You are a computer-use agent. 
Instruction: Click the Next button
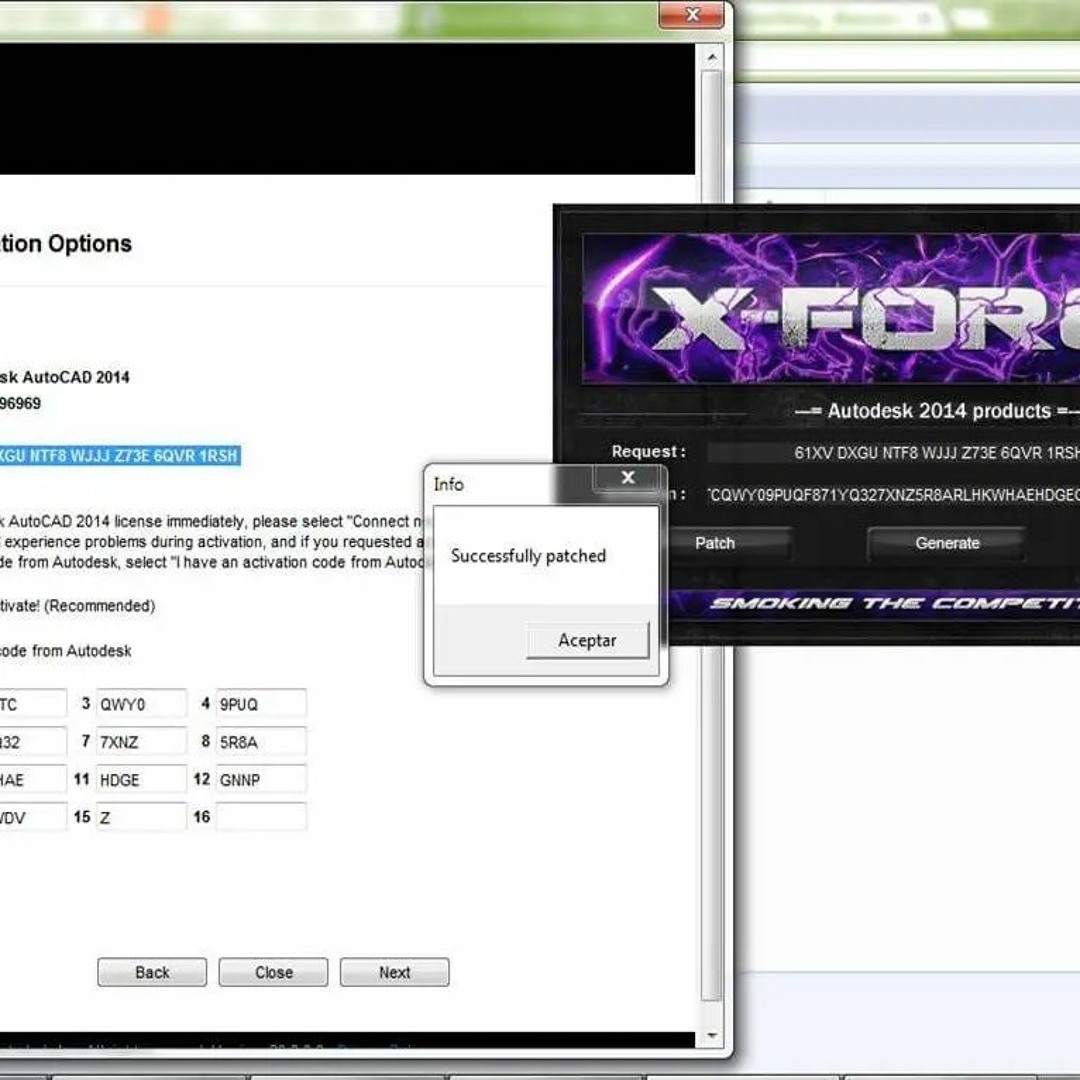click(394, 972)
